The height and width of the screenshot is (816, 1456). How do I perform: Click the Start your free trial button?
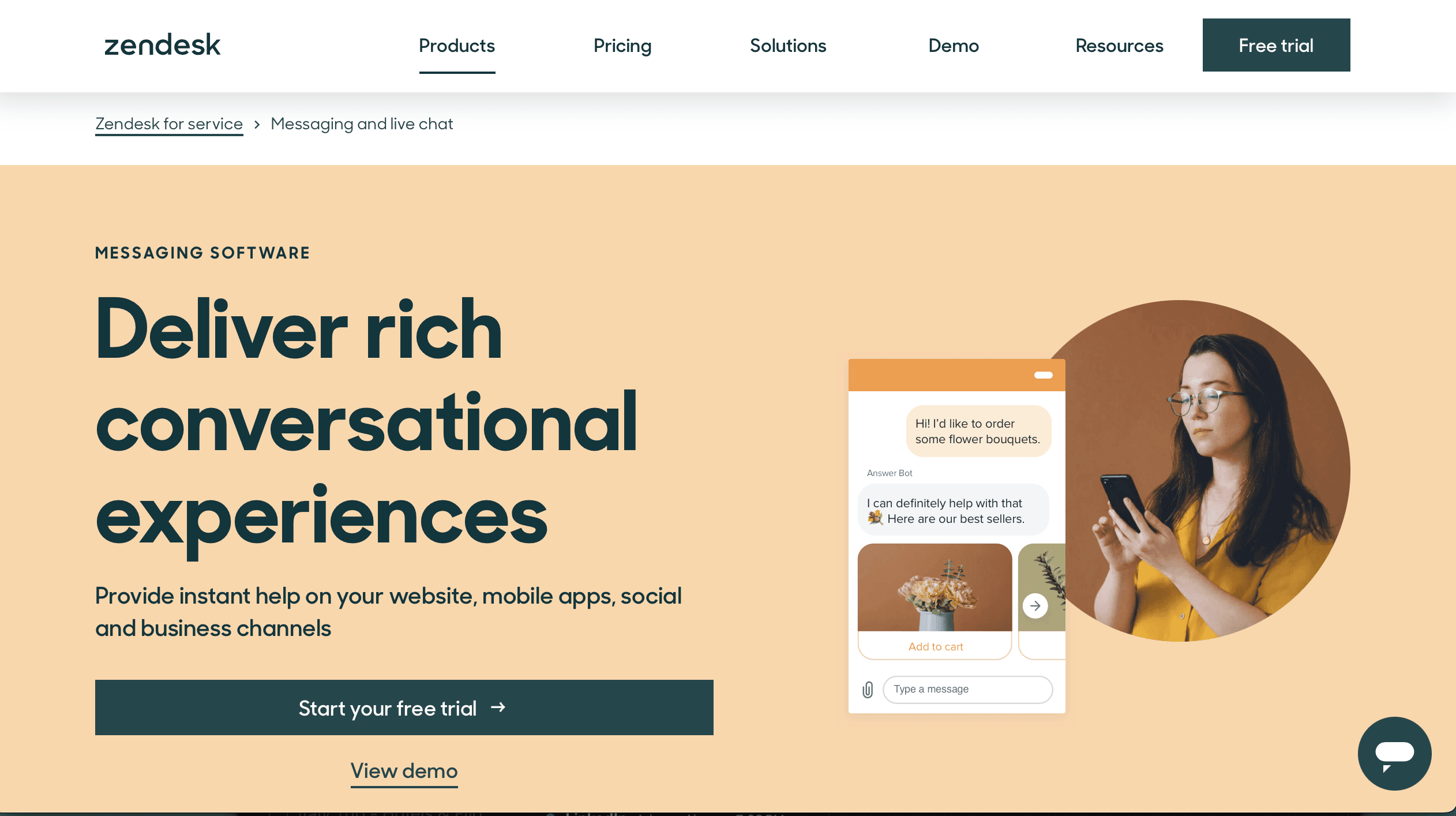pos(404,709)
